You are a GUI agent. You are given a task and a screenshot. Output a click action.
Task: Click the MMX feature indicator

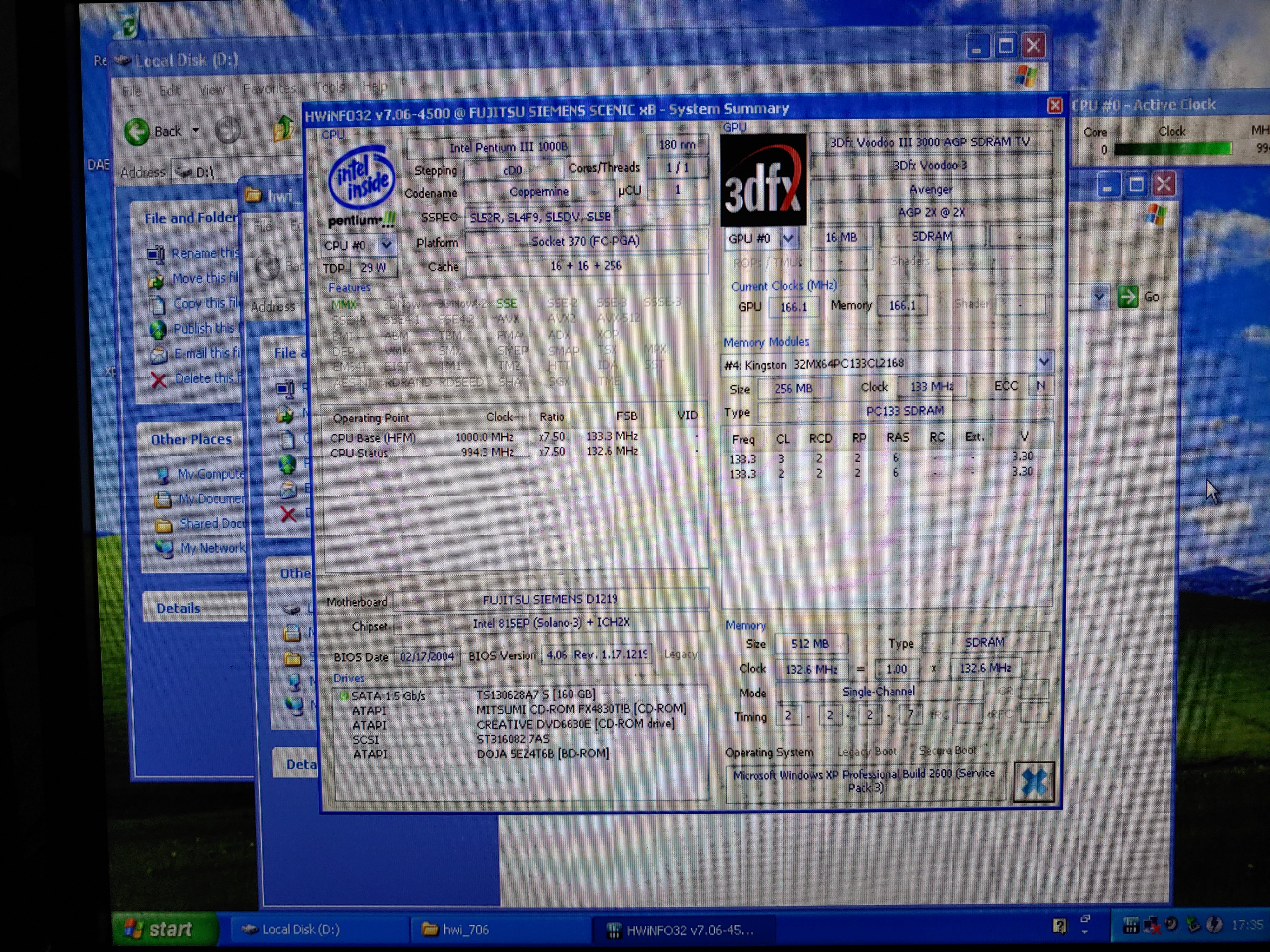coord(343,305)
